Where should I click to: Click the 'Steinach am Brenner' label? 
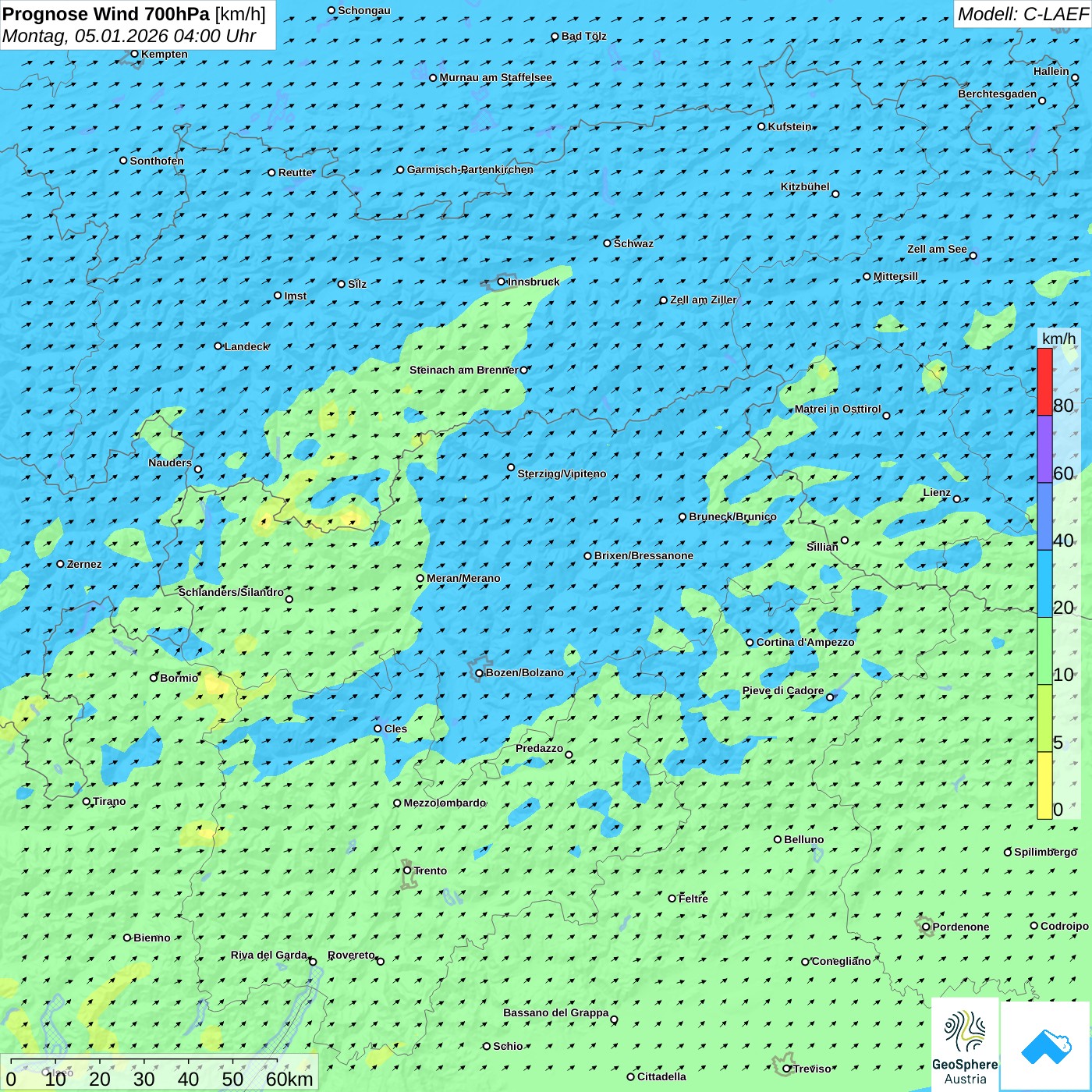click(463, 370)
